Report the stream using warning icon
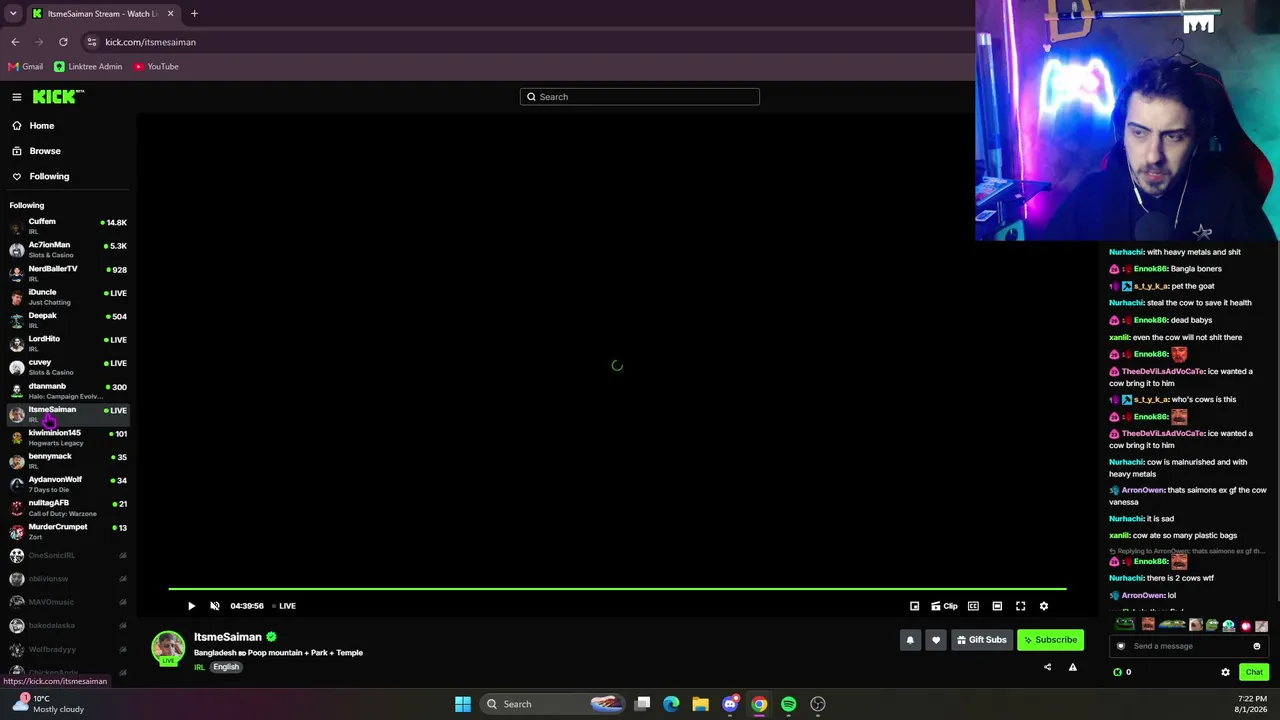The image size is (1280, 720). tap(1073, 667)
